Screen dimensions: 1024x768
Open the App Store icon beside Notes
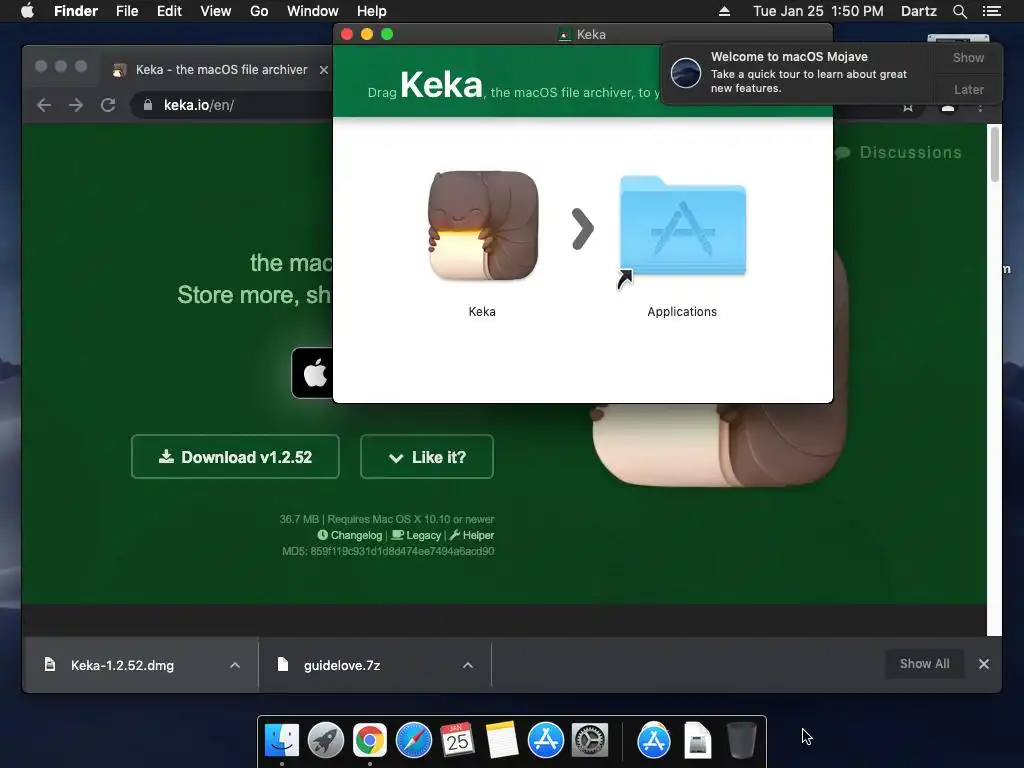coord(545,741)
